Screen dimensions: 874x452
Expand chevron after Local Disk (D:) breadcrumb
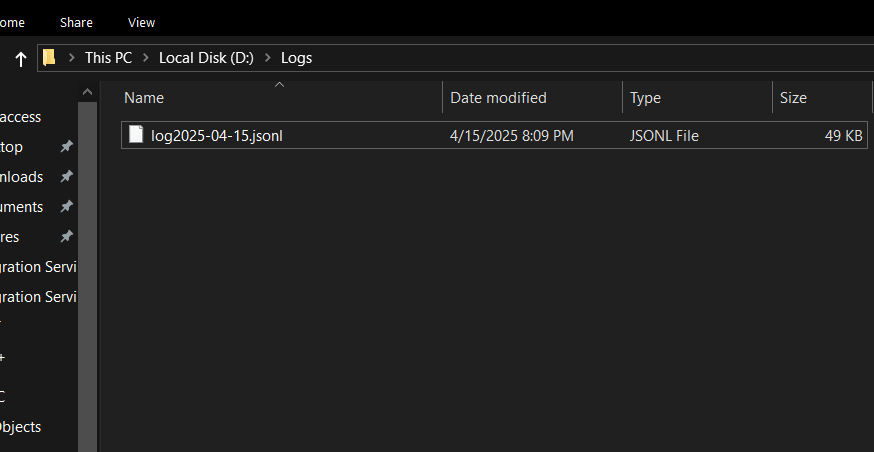(267, 58)
